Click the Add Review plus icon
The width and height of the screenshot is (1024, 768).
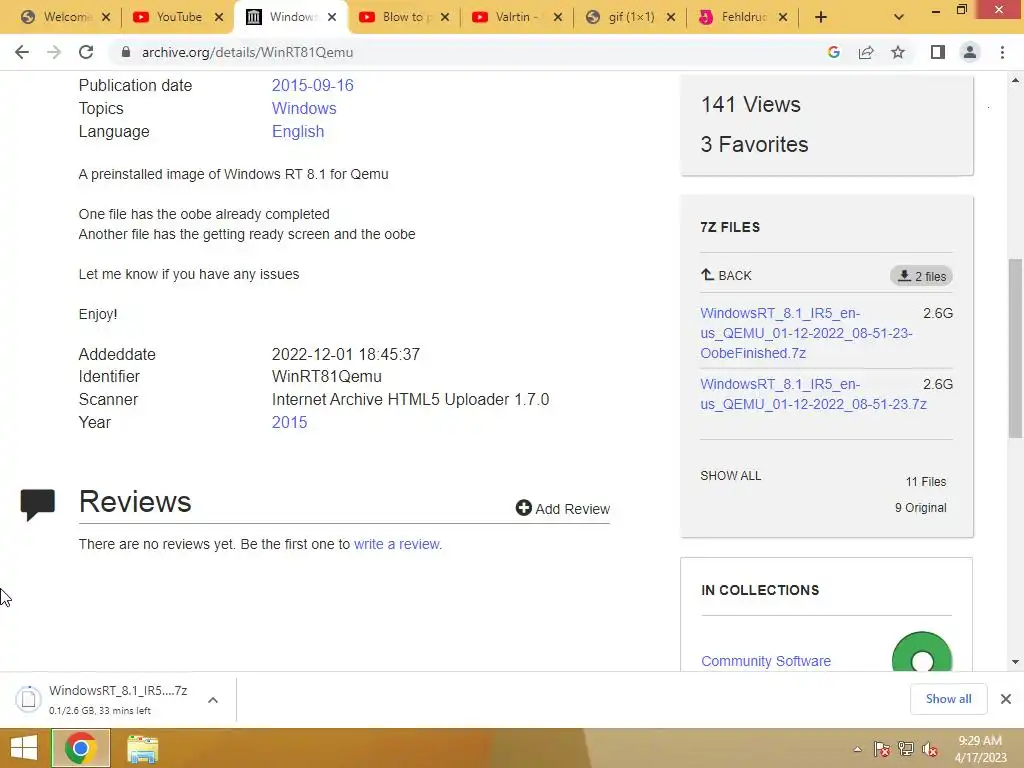click(524, 507)
